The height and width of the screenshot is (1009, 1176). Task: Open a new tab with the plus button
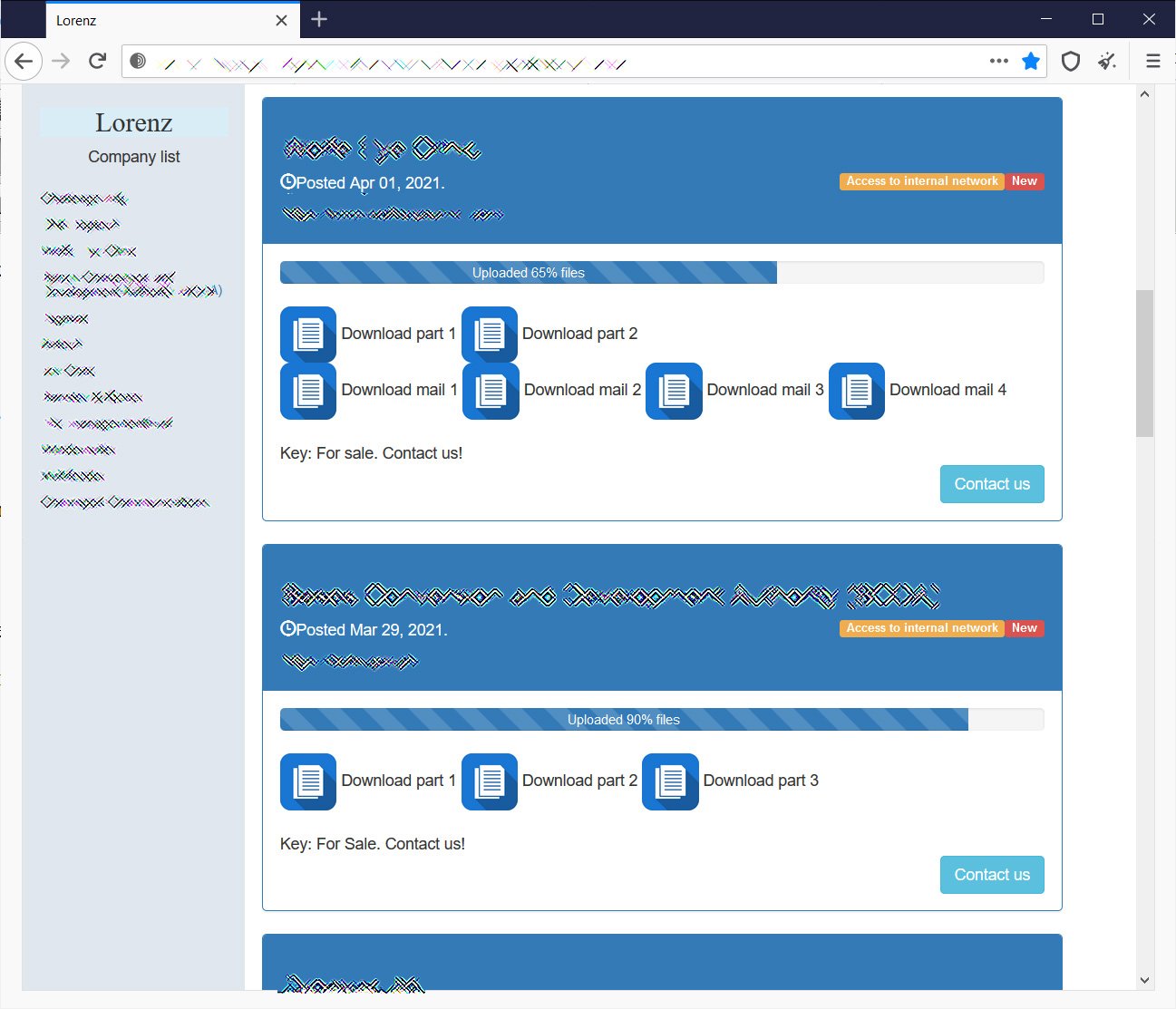click(x=319, y=19)
